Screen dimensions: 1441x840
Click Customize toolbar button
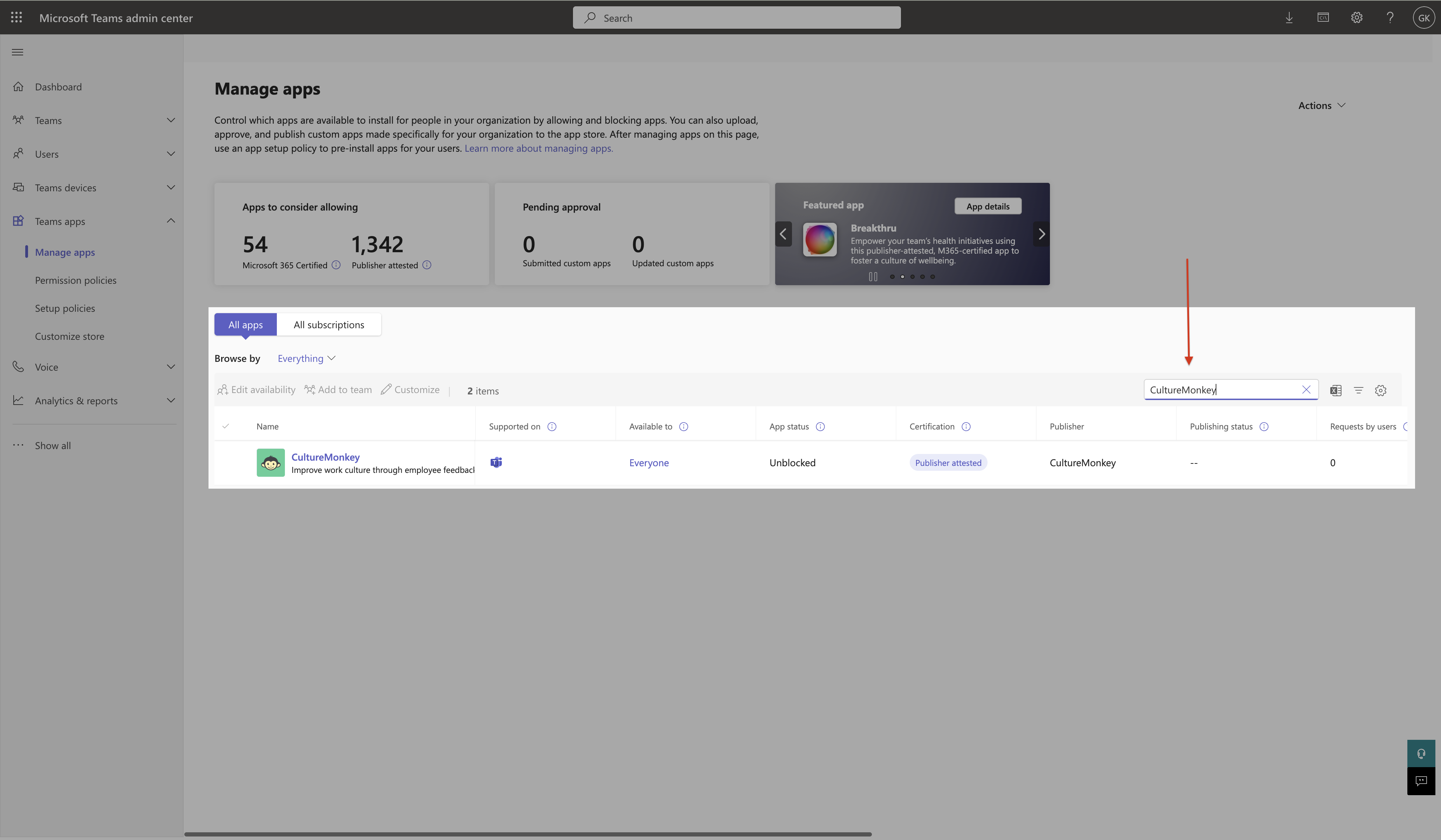[410, 390]
